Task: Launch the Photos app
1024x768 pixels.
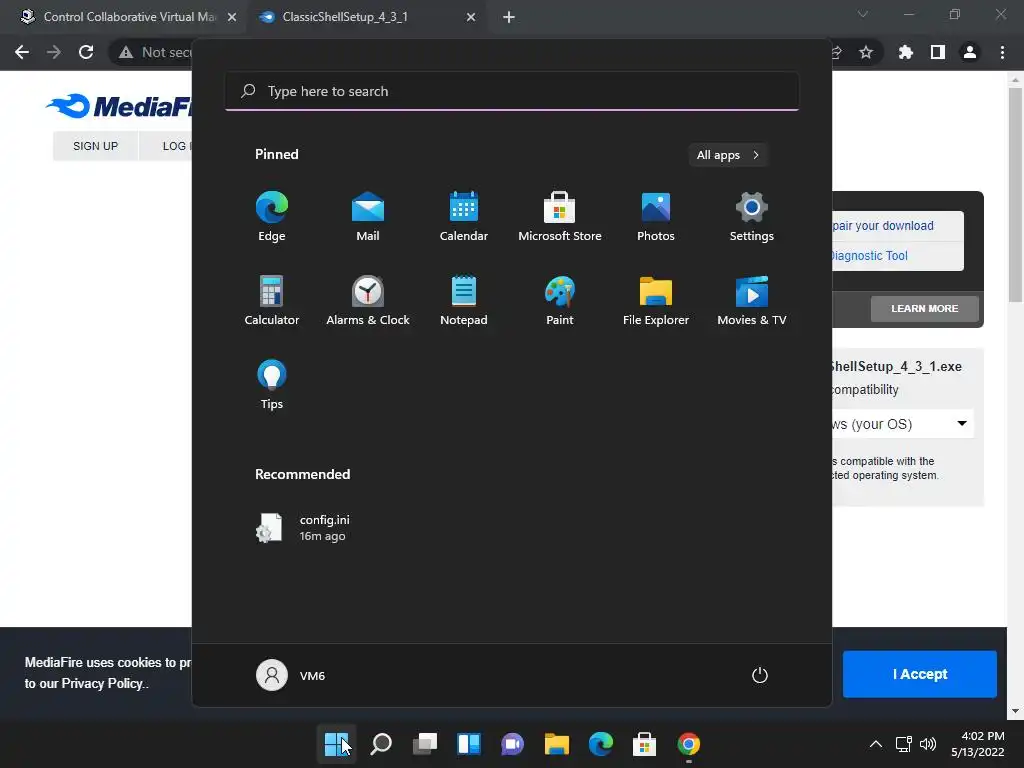Action: pos(656,217)
